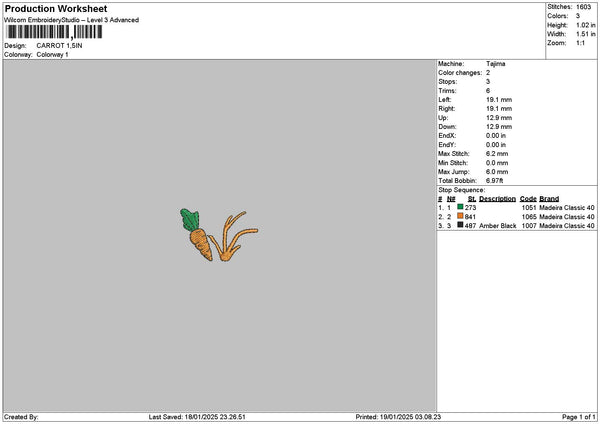The width and height of the screenshot is (600, 424).
Task: Click thread code 1007
Action: (529, 226)
